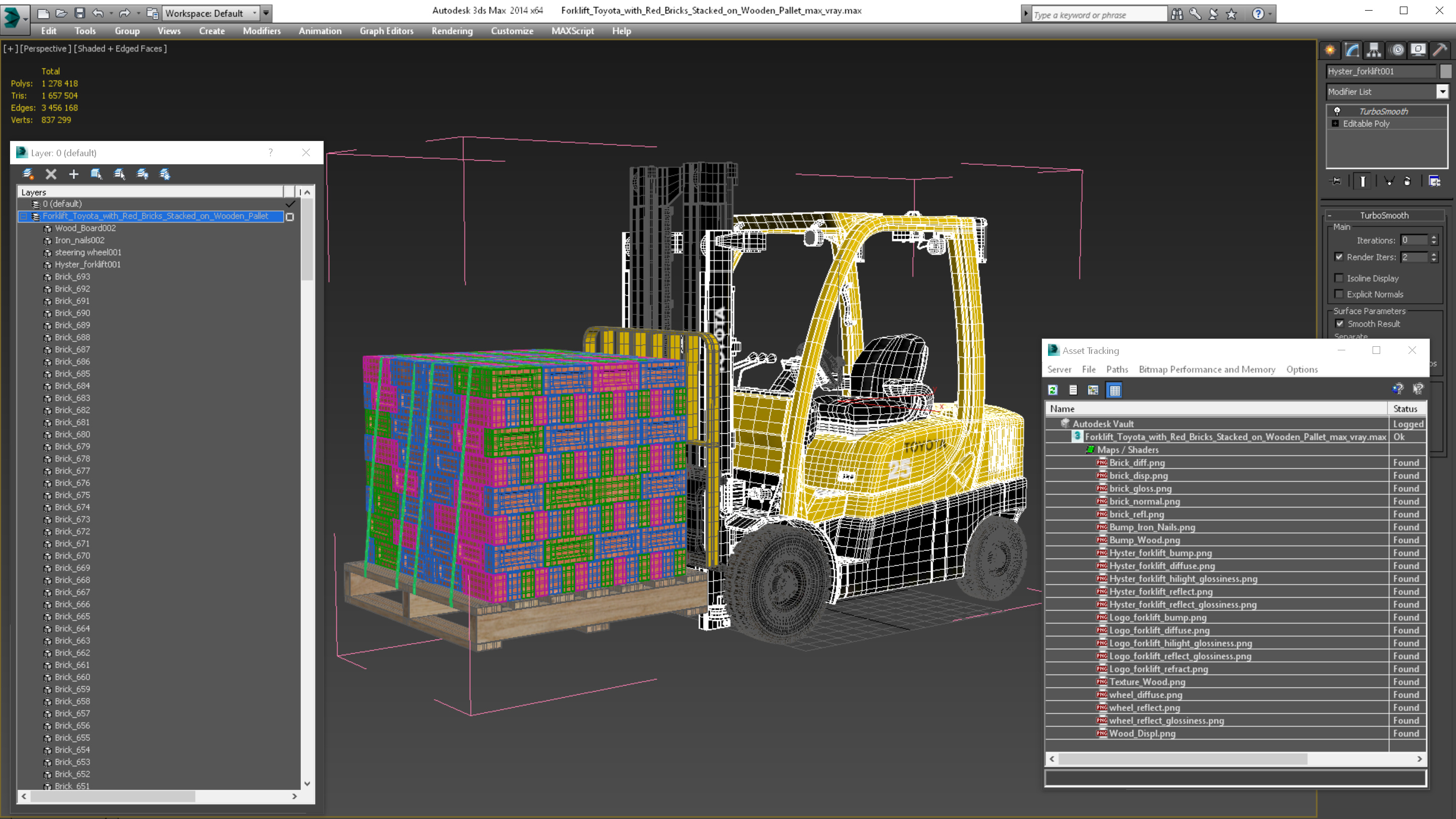Click the list view icon in Asset Tracking
The image size is (1456, 819).
pyautogui.click(x=1073, y=390)
